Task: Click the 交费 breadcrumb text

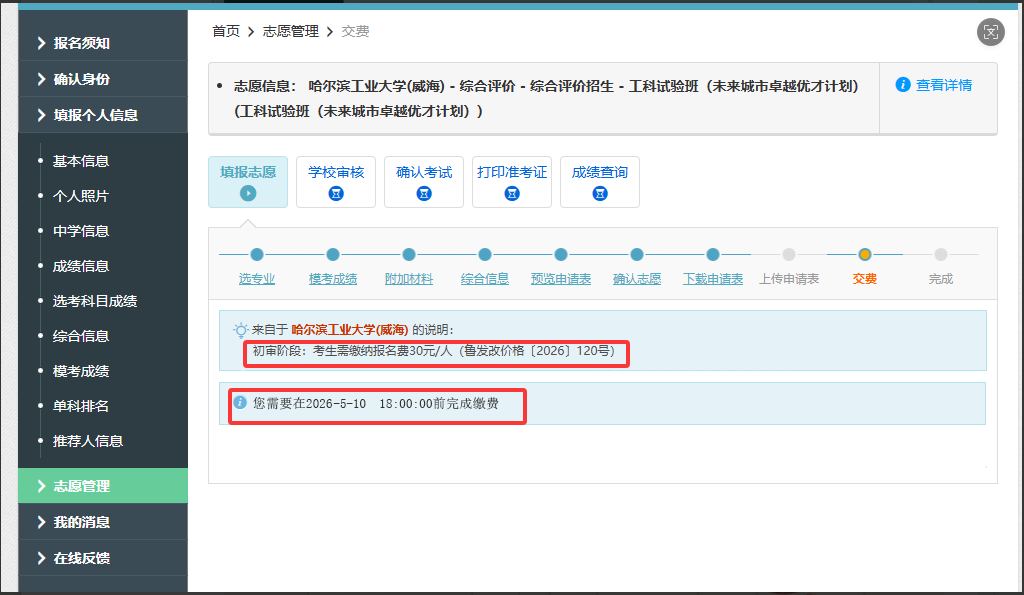Action: point(355,31)
